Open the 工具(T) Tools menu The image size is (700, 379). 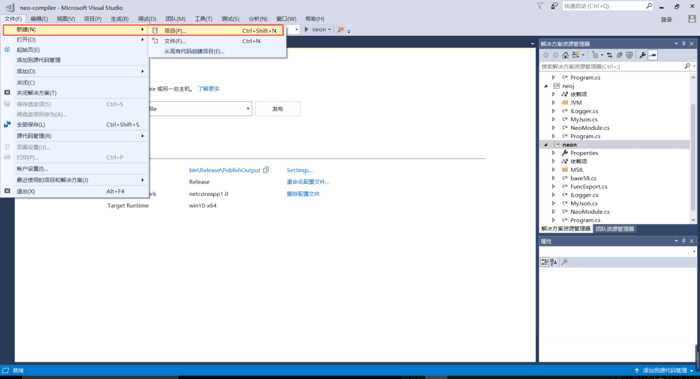204,19
